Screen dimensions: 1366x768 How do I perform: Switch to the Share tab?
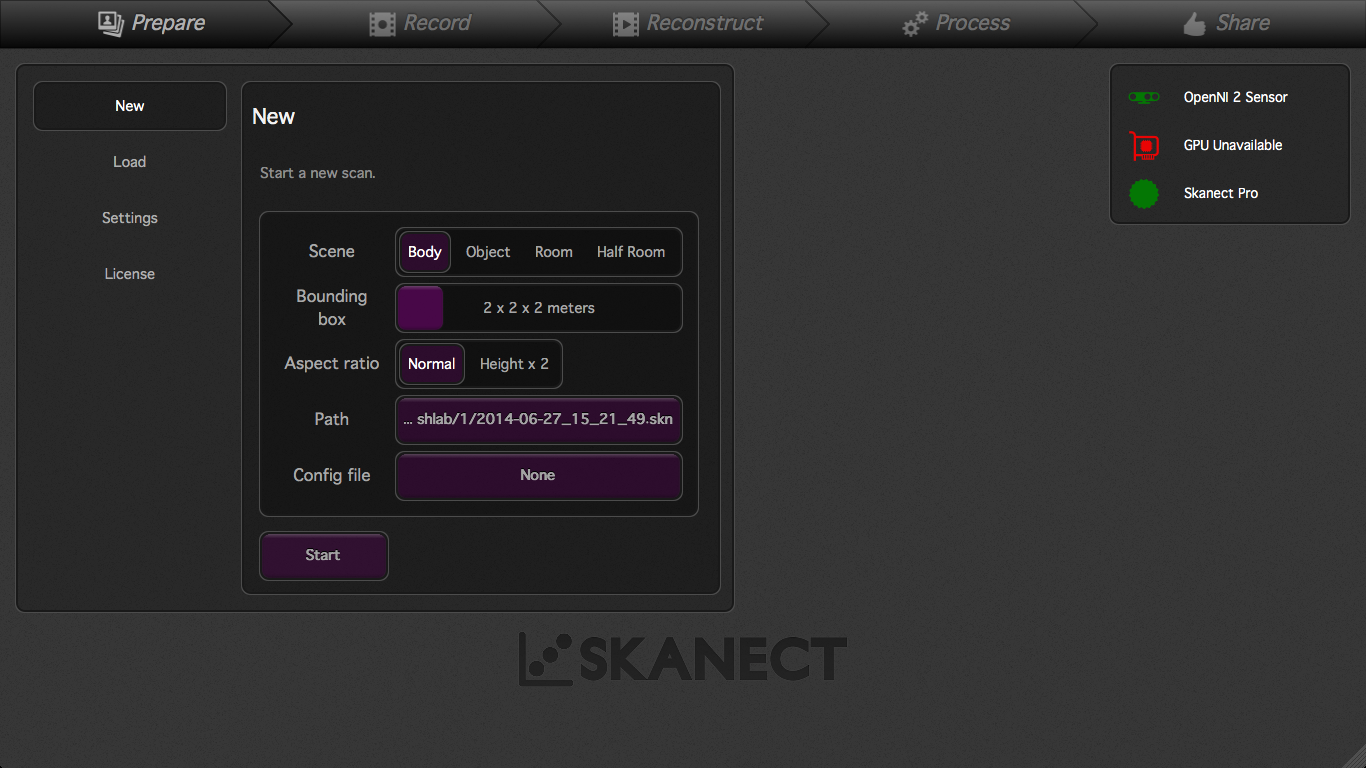tap(1225, 23)
